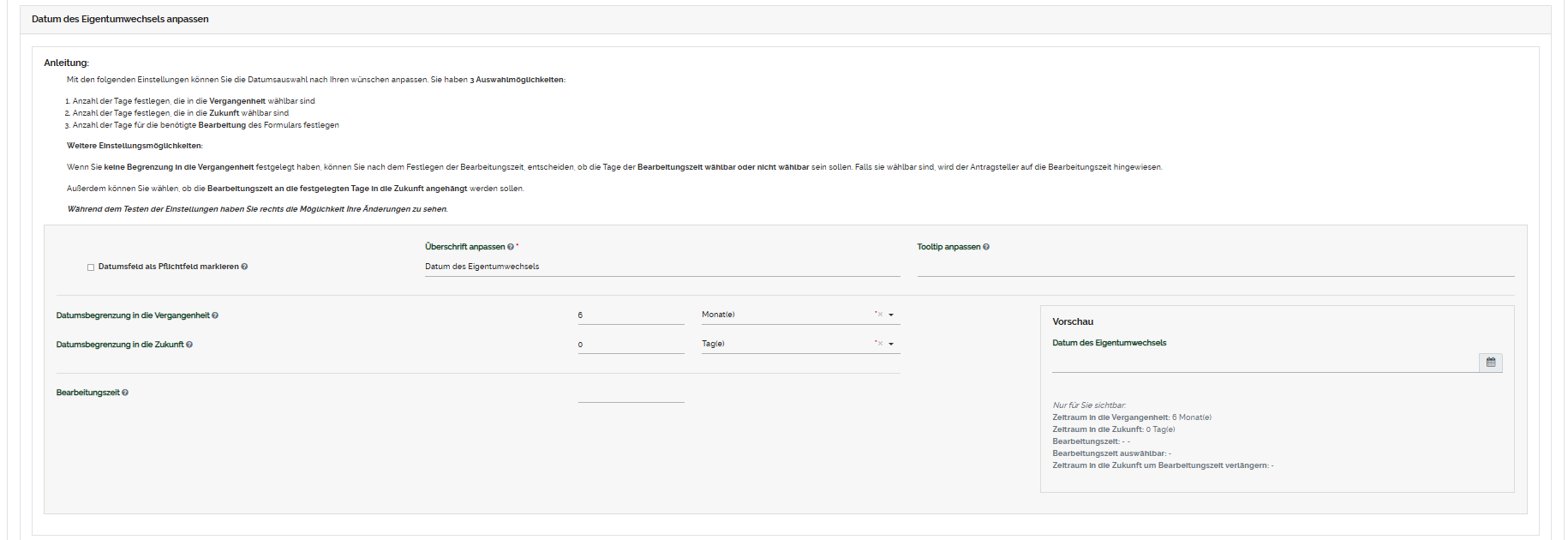The width and height of the screenshot is (1568, 540).
Task: Click the selected Tag(e) value text
Action: point(714,344)
